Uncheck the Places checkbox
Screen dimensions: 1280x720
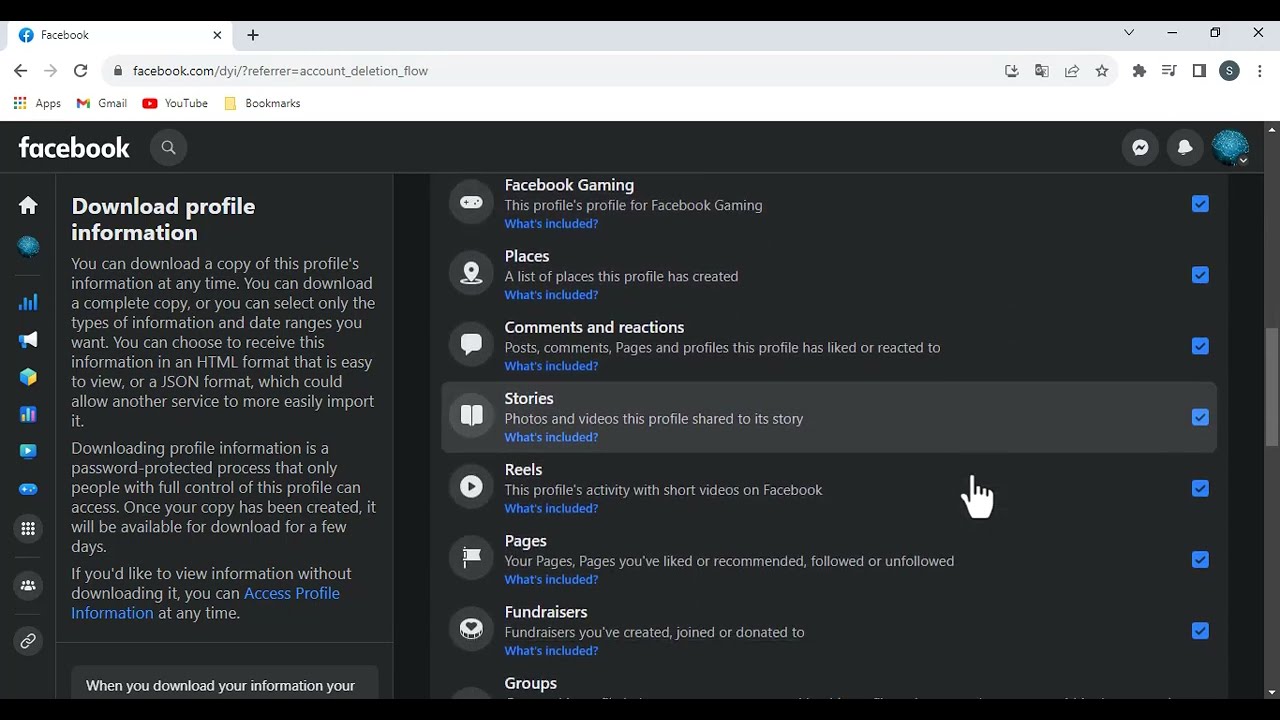pyautogui.click(x=1200, y=275)
